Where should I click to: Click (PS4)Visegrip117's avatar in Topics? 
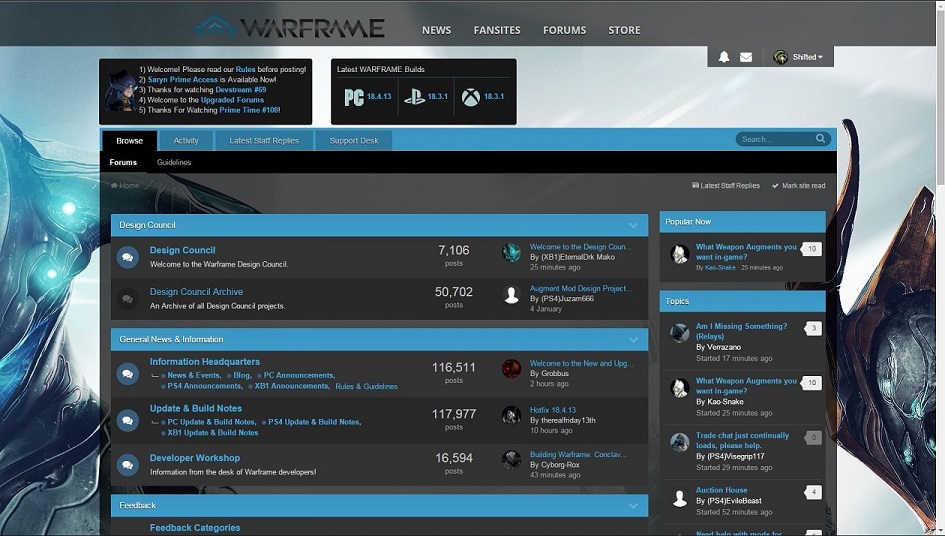click(x=680, y=442)
